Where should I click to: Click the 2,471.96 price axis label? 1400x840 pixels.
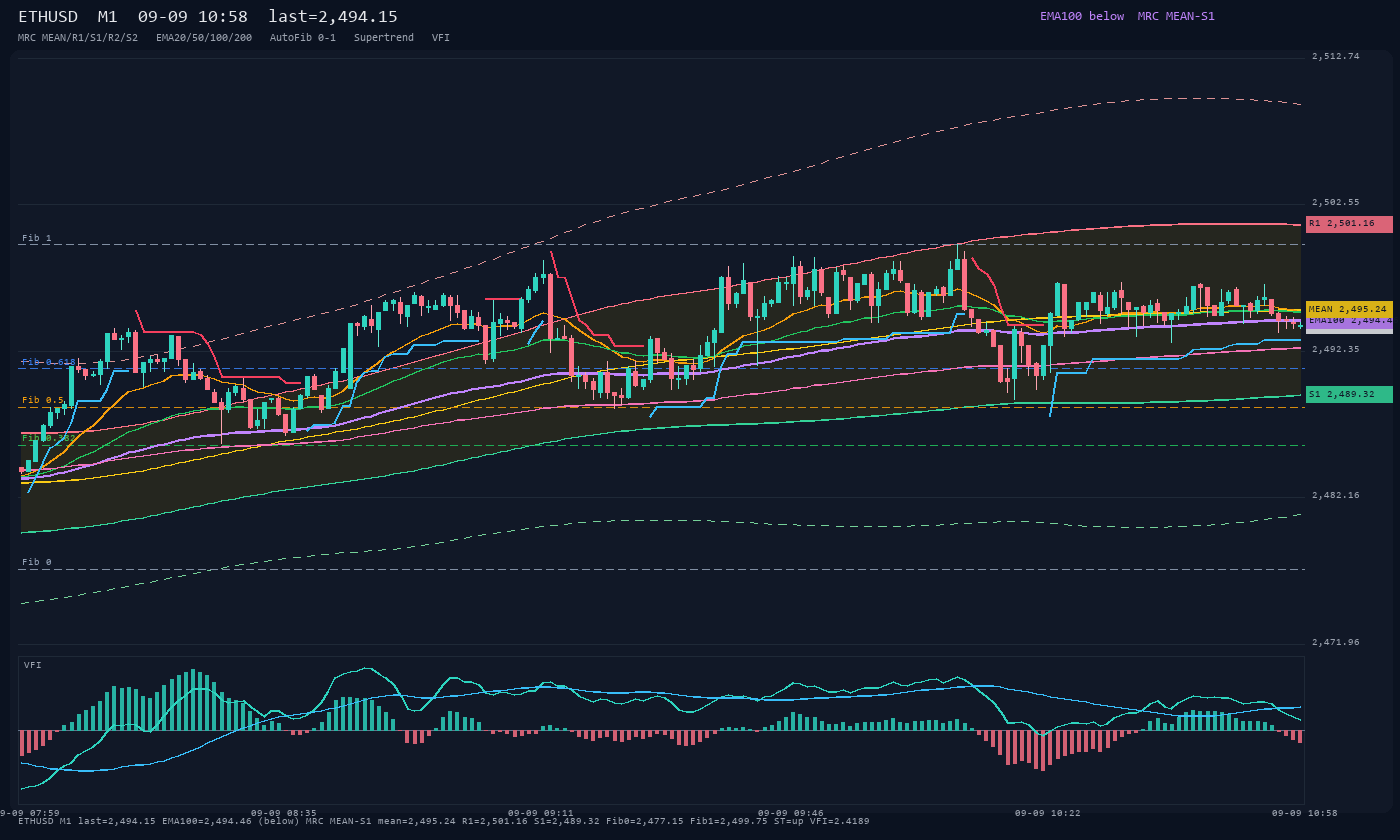coord(1336,642)
